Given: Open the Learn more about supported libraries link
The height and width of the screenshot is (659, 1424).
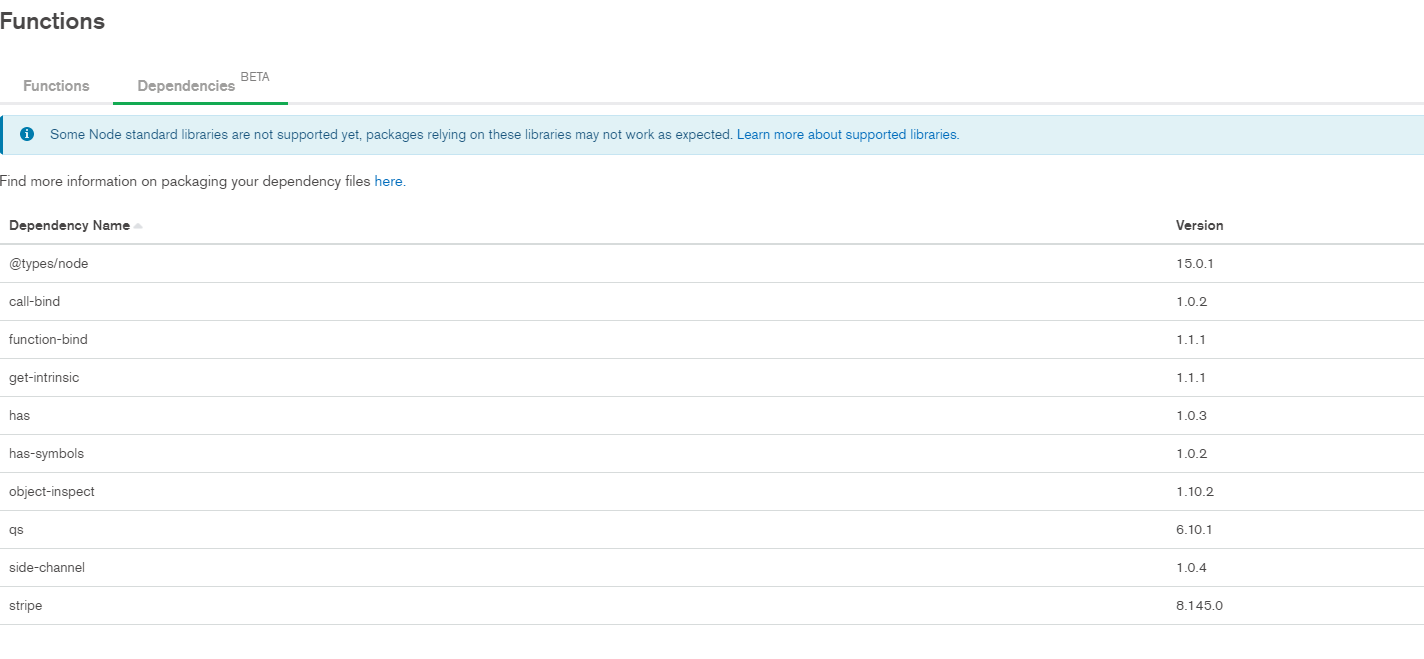Looking at the screenshot, I should click(x=847, y=134).
